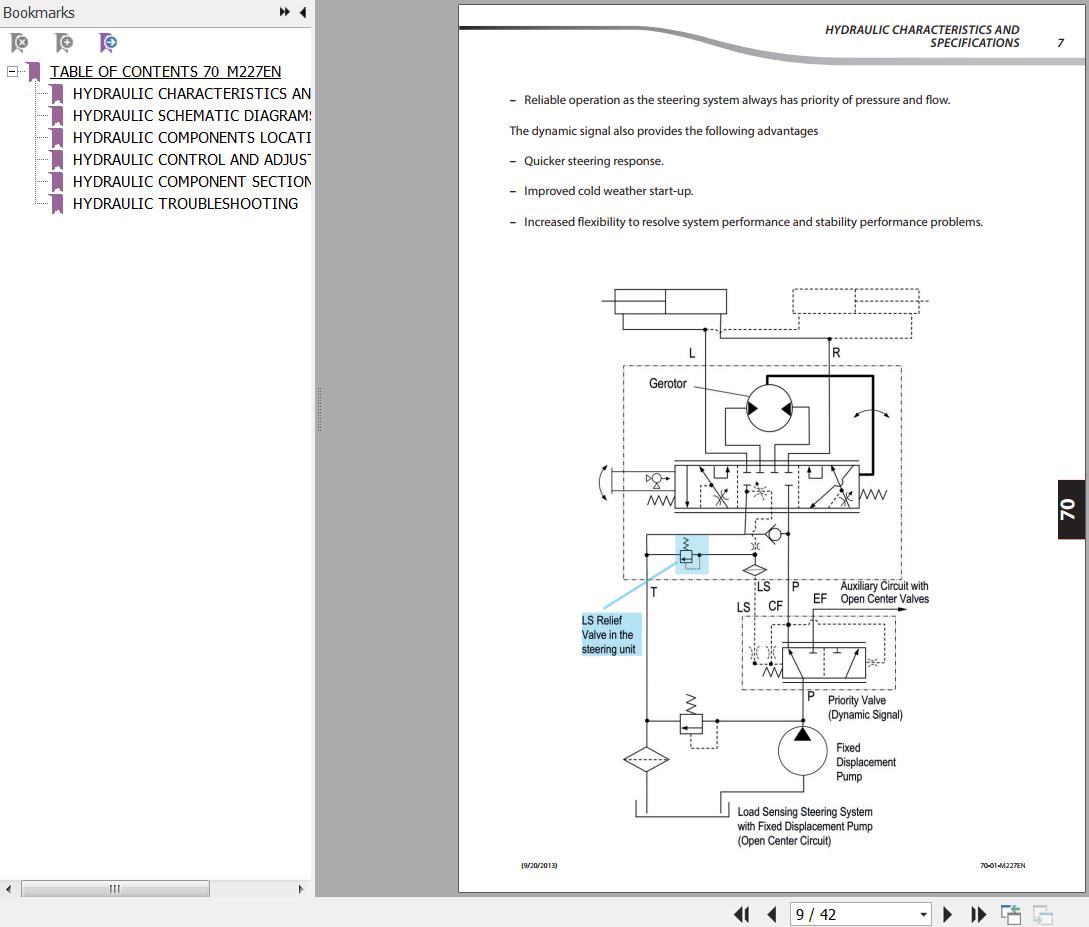Viewport: 1089px width, 927px height.
Task: Click the bookmarks panel horizontal scrollbar thumb
Action: 115,889
